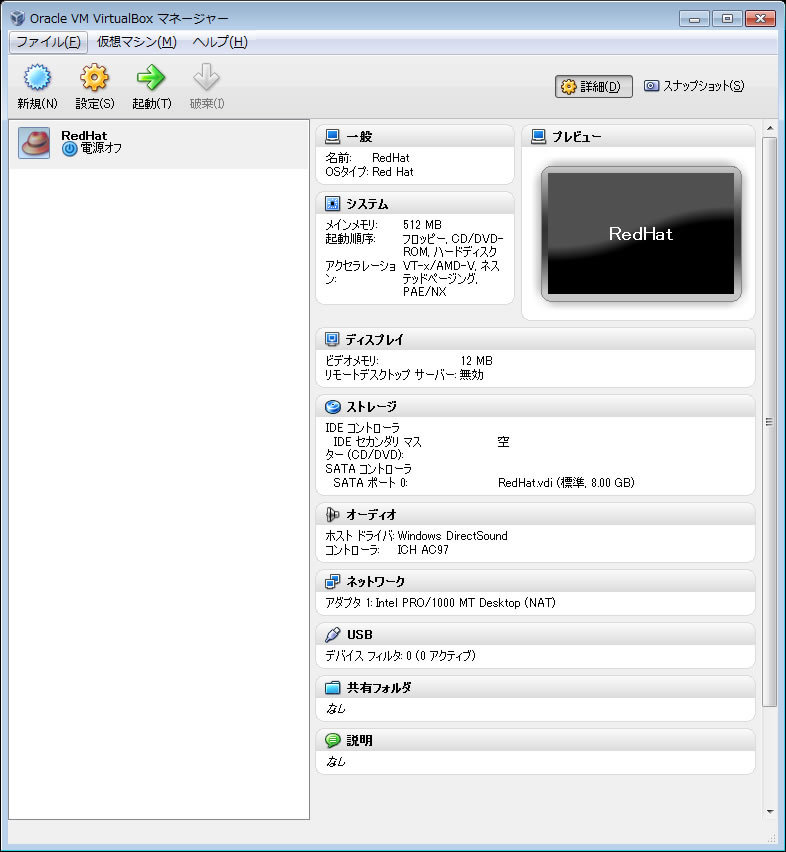This screenshot has height=852, width=786.
Task: Open the ファイル(F) menu
Action: [x=48, y=42]
